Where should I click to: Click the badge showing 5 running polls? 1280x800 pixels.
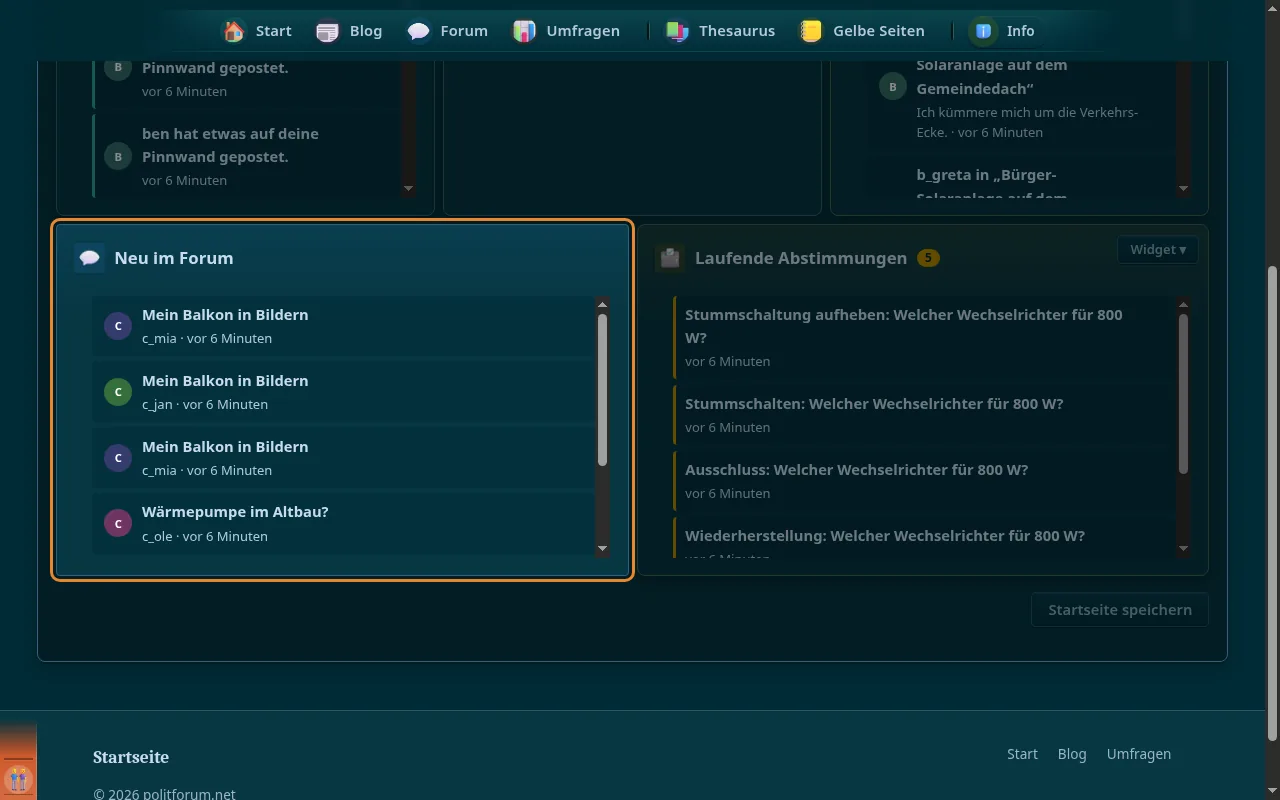coord(928,258)
